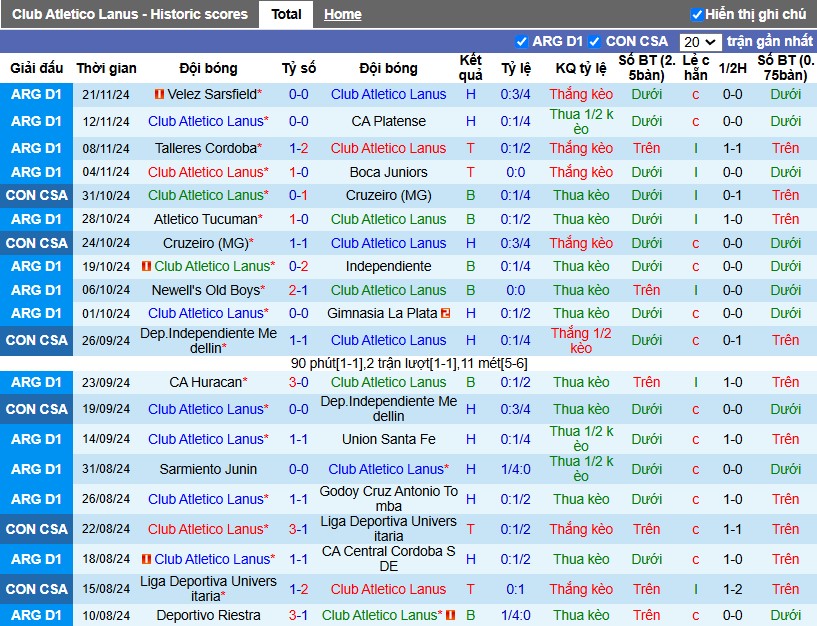Click Thắng 1/2 kèo on Medellin row
817x626 pixels.
[581, 340]
